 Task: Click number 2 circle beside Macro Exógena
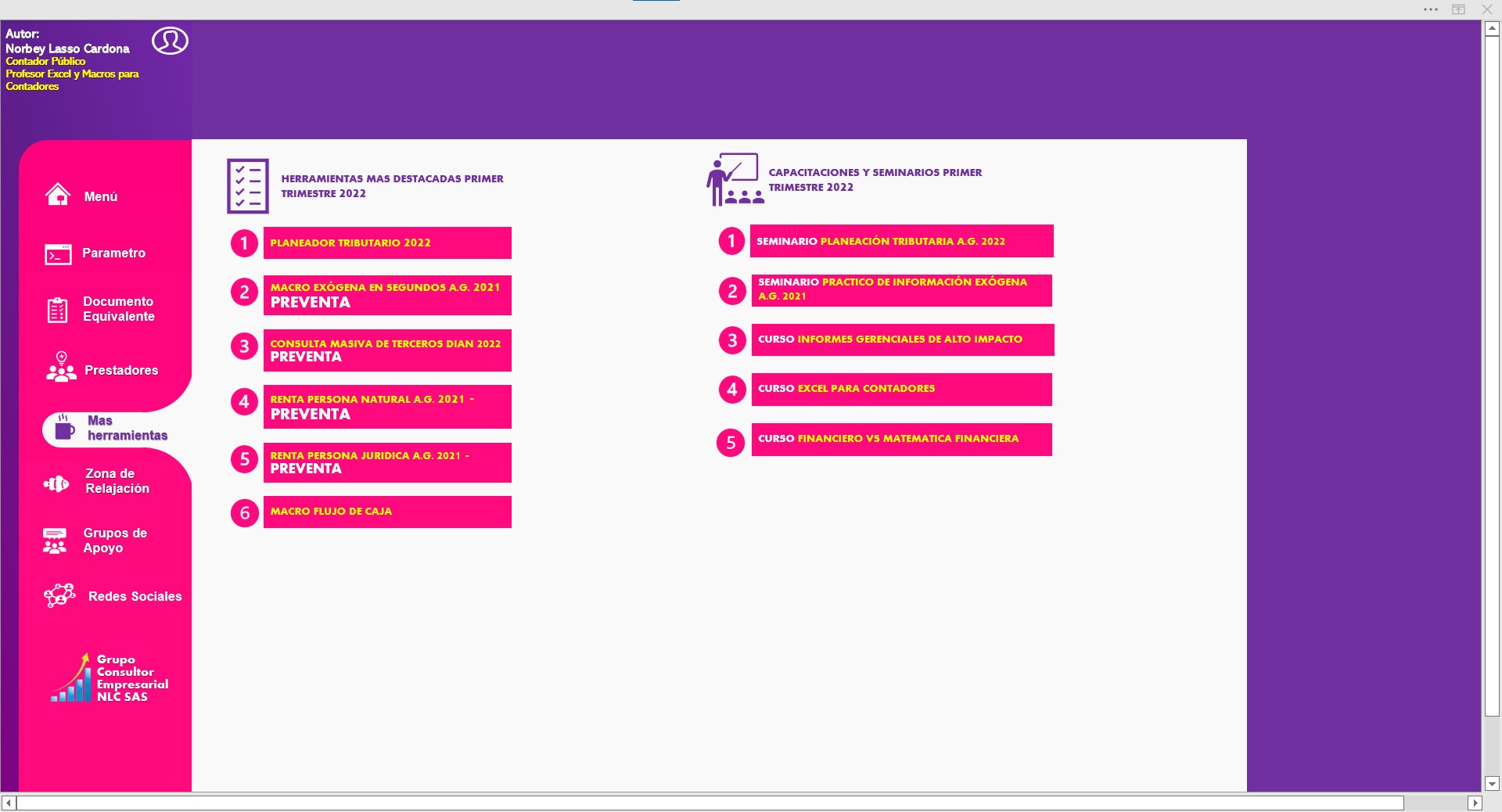(x=244, y=292)
